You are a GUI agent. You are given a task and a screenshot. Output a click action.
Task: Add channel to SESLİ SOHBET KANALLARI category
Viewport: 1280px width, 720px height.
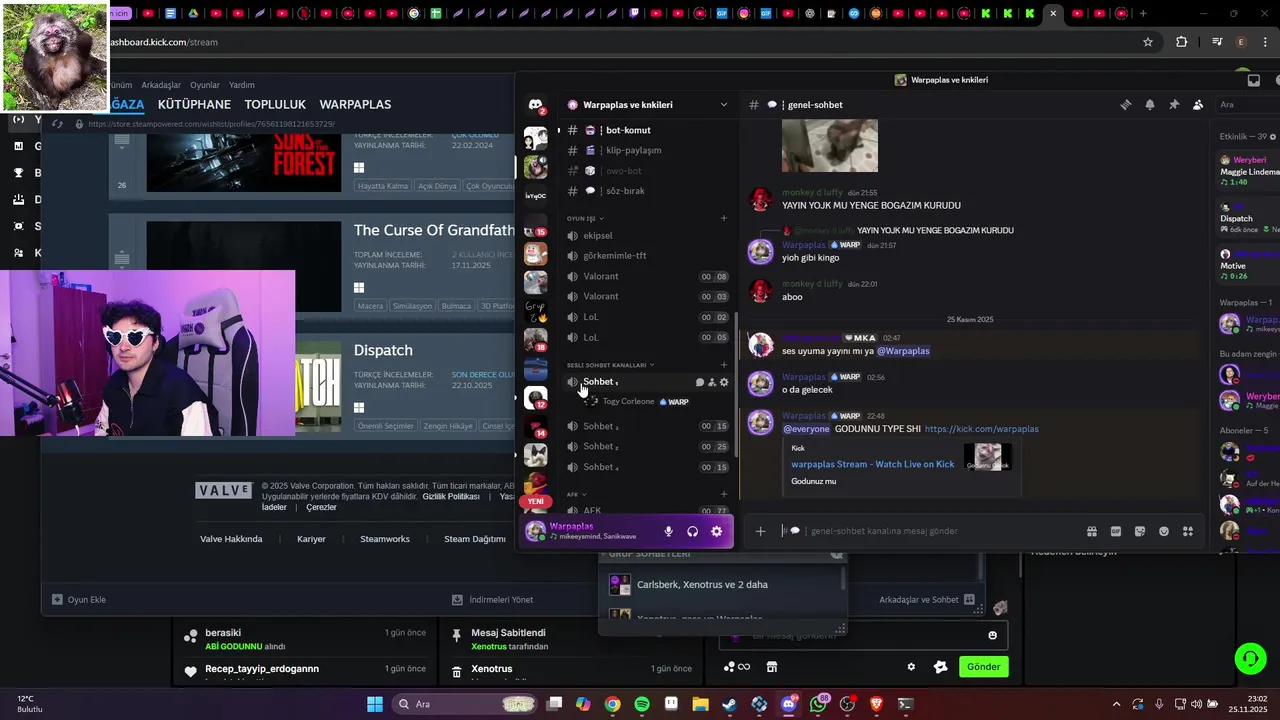tap(724, 365)
